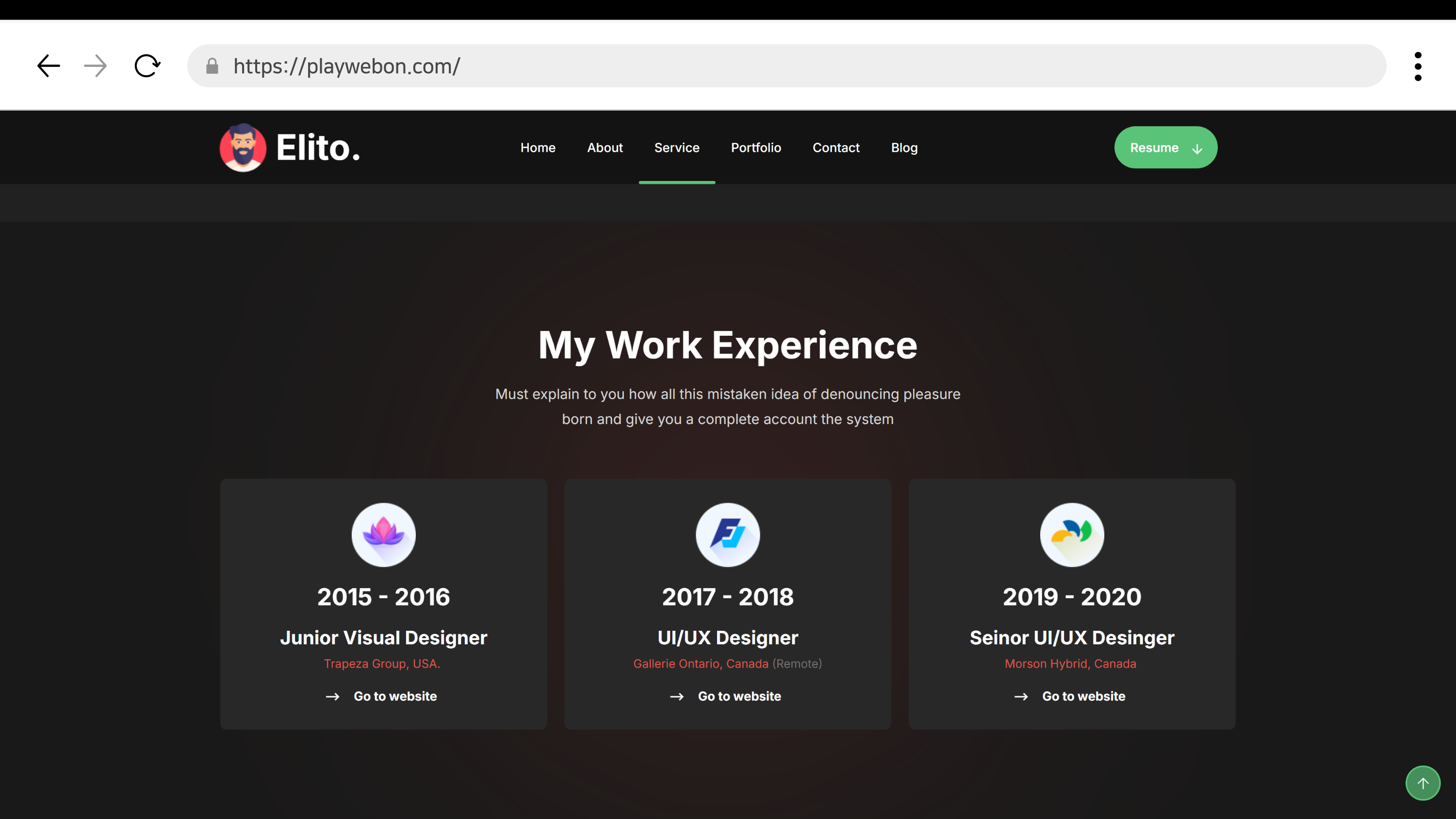
Task: Download resume via the Resume button
Action: click(1165, 147)
